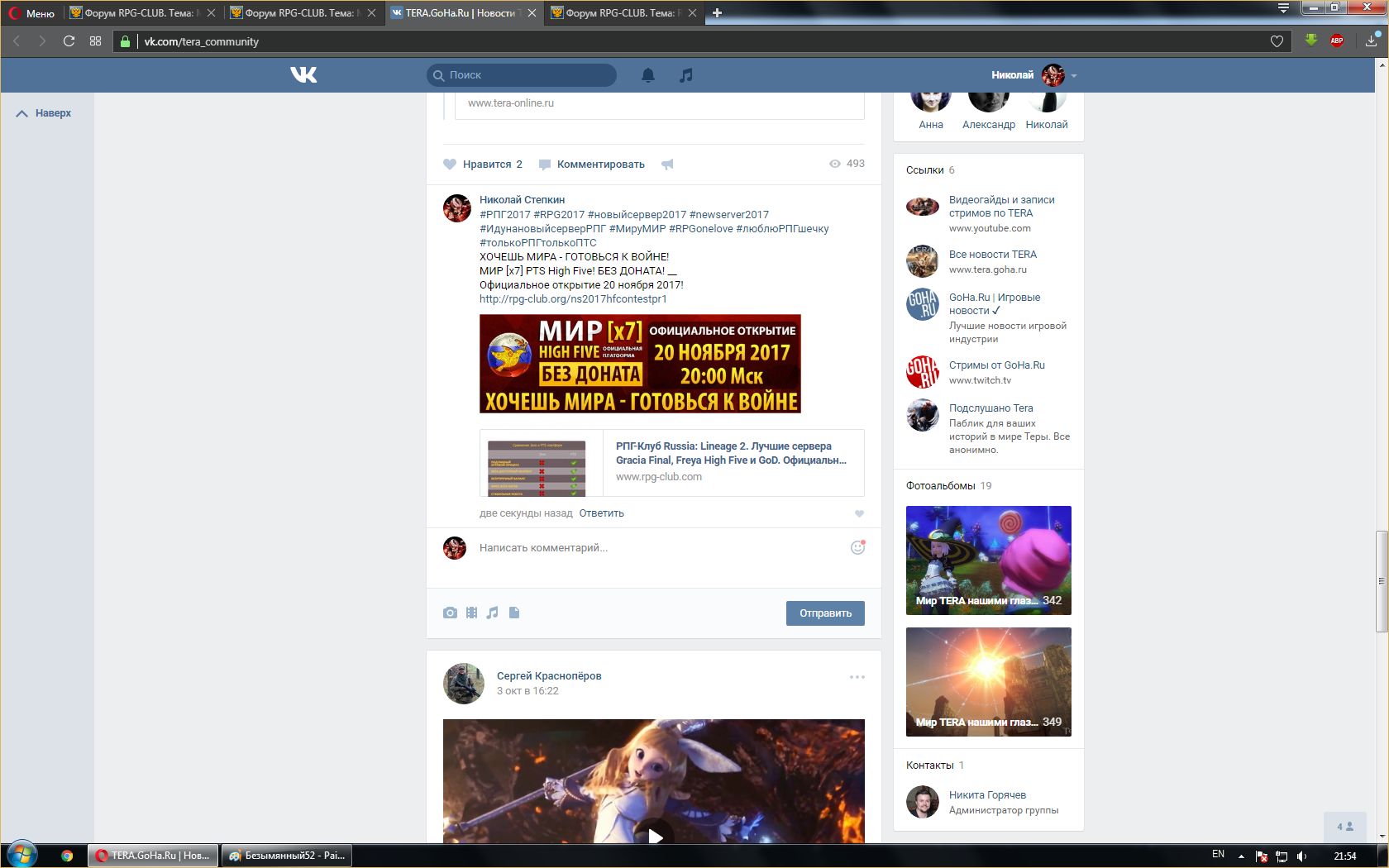Viewport: 1389px width, 868px height.
Task: Attach a video using the film icon
Action: [x=471, y=613]
